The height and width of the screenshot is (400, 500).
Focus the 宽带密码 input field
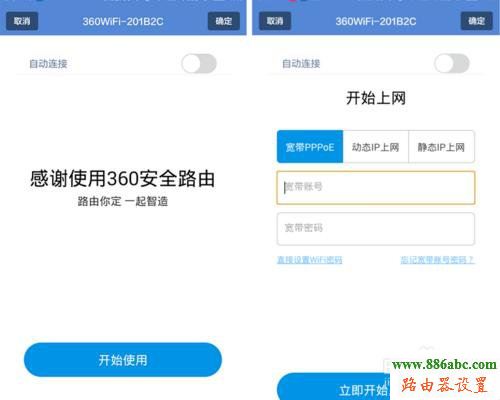[x=376, y=229]
